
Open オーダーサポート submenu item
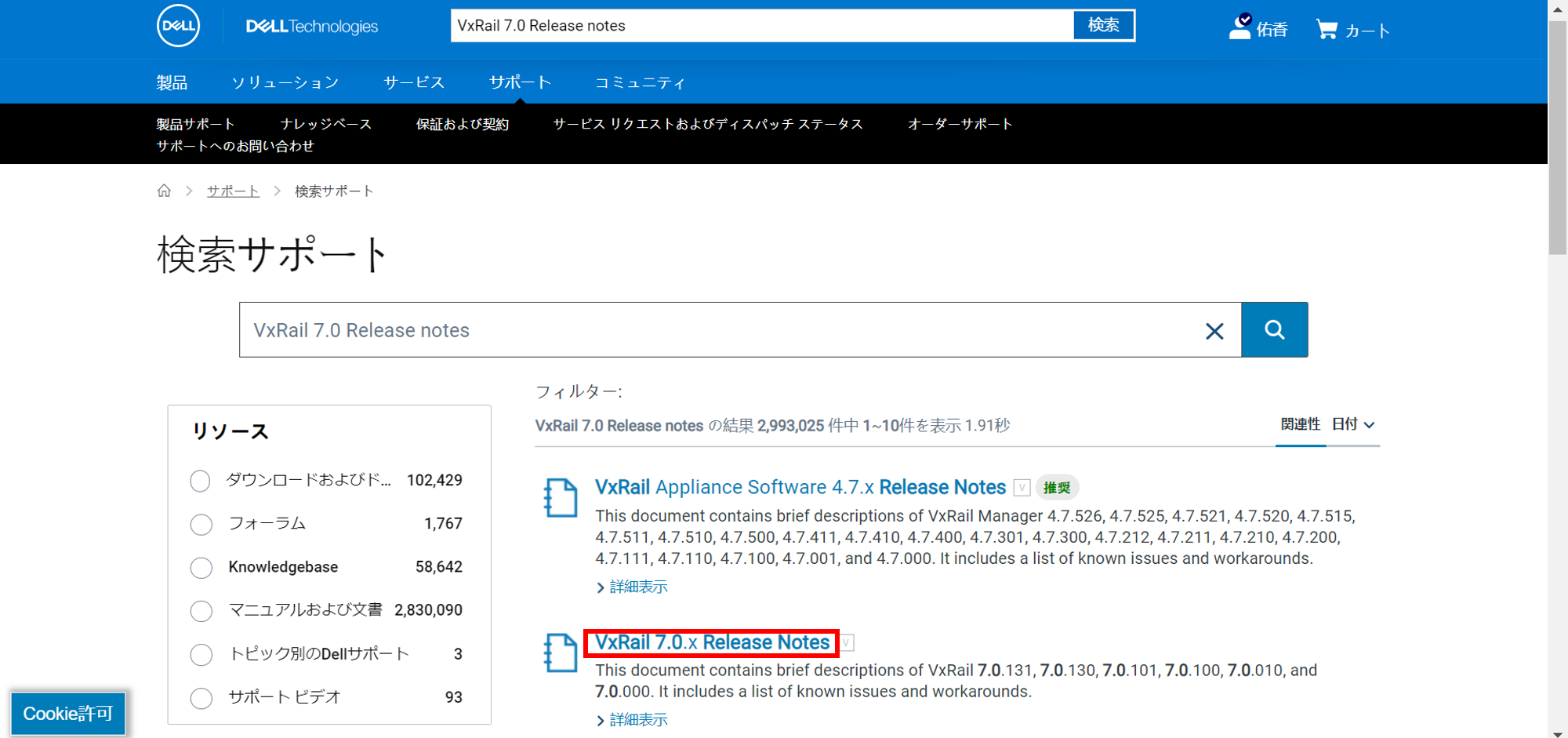click(960, 124)
